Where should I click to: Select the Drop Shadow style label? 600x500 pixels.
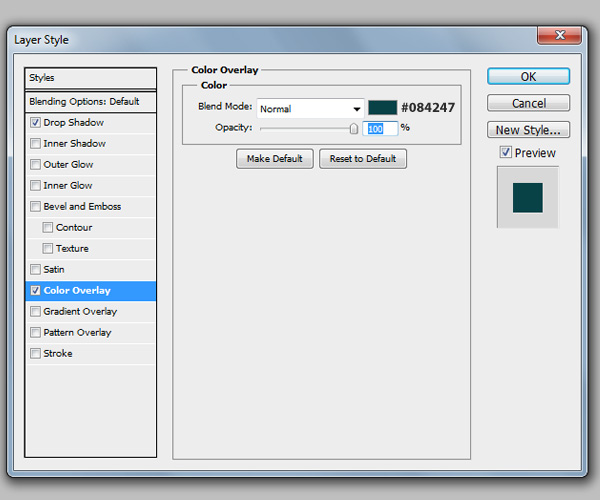pyautogui.click(x=73, y=122)
